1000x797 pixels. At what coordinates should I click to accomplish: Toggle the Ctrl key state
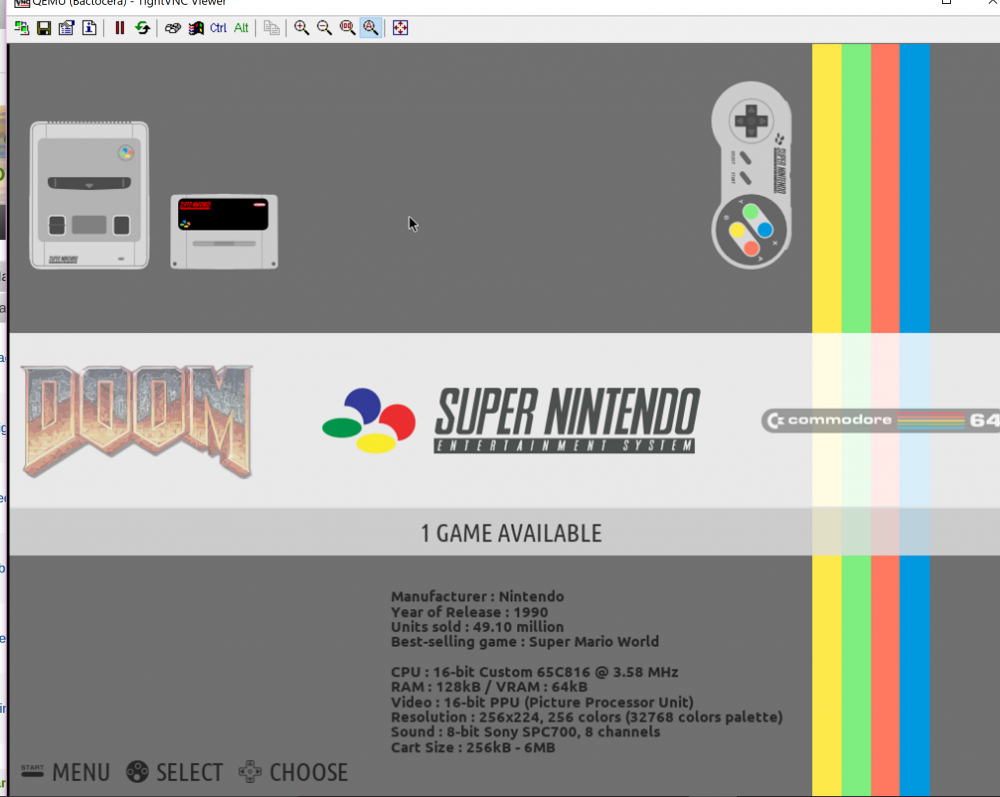click(218, 28)
